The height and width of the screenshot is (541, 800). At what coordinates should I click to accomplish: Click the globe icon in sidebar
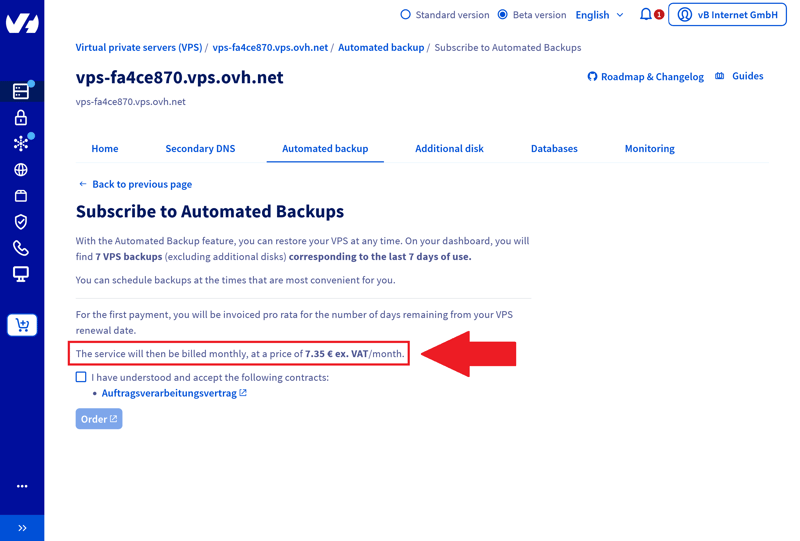coord(21,170)
